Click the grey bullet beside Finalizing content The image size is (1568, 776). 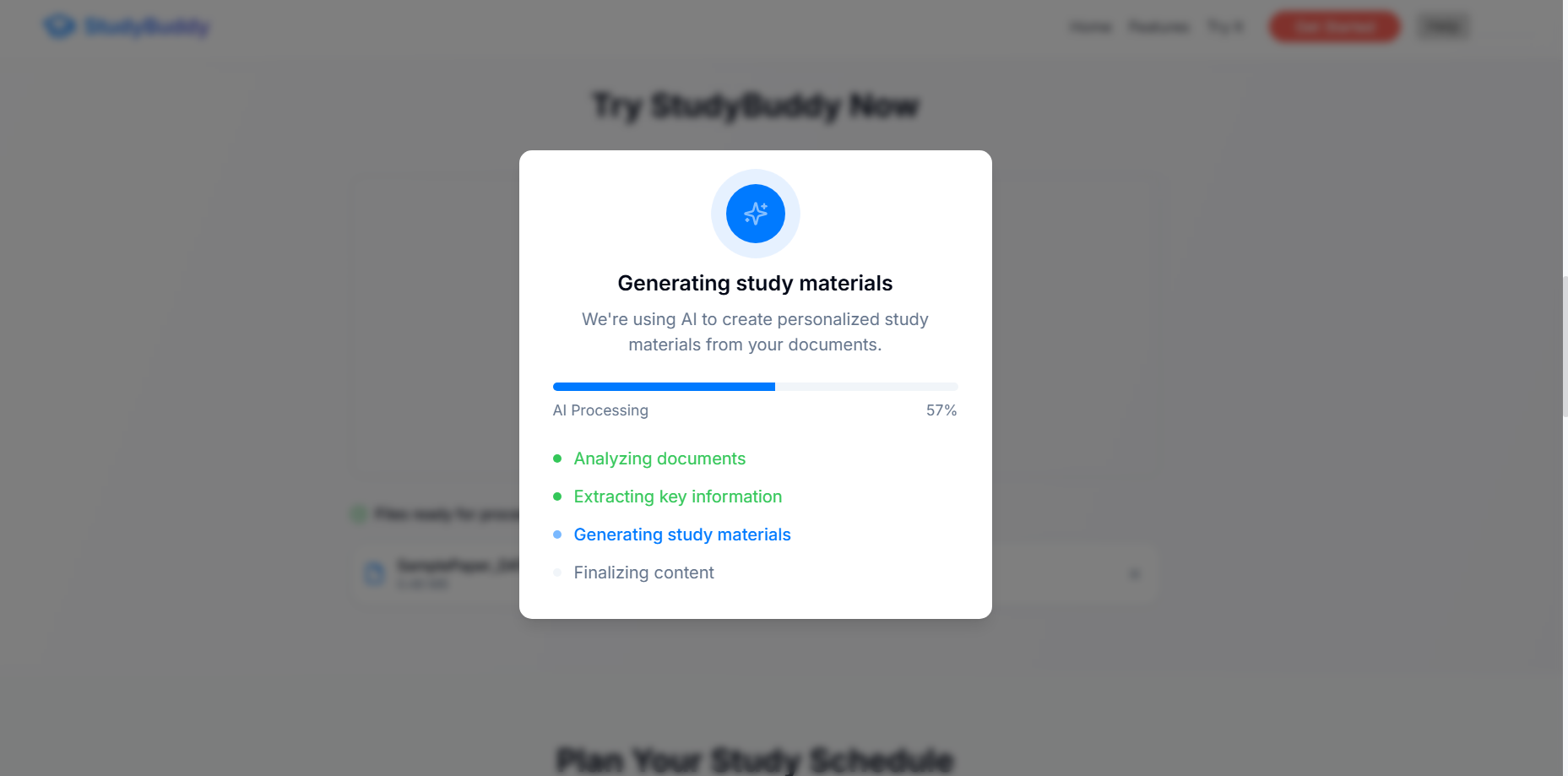[557, 573]
